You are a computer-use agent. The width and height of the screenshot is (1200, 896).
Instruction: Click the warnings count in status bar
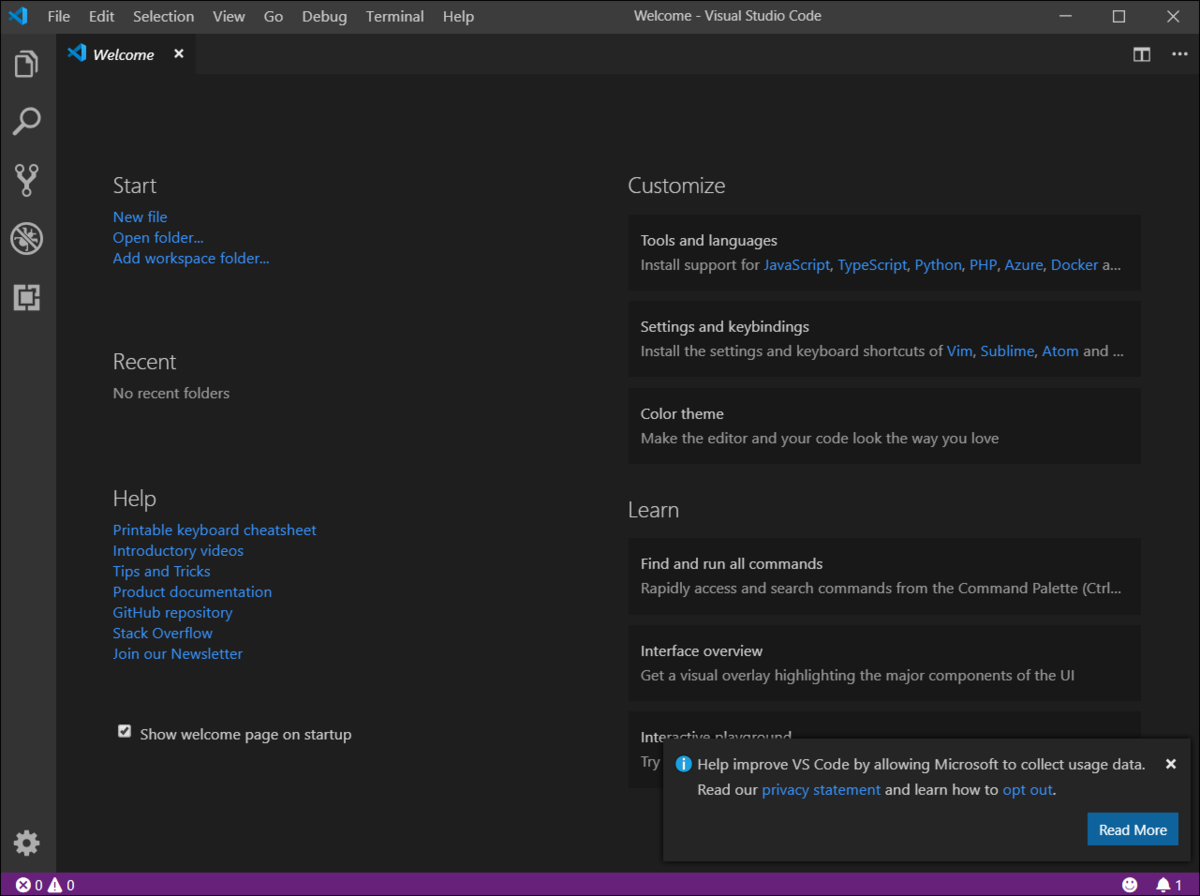tap(61, 885)
